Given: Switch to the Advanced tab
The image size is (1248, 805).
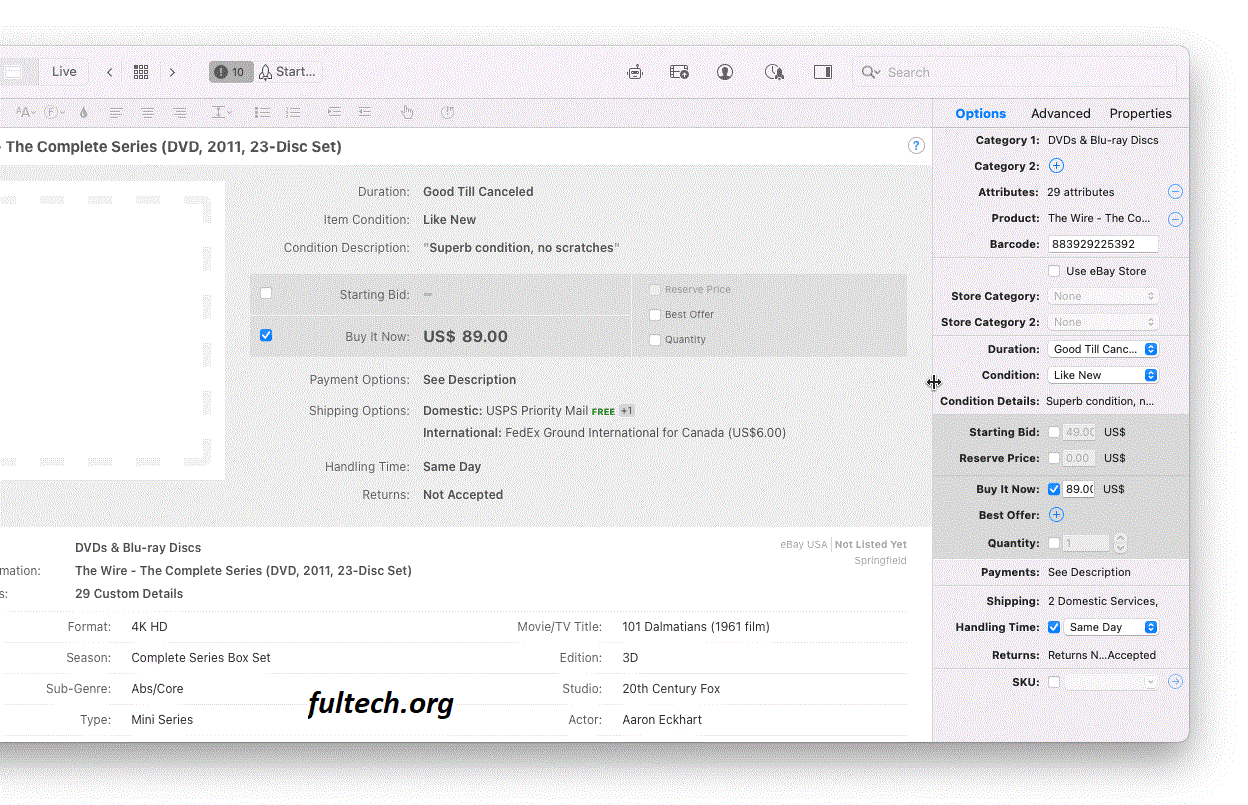Looking at the screenshot, I should [1059, 113].
